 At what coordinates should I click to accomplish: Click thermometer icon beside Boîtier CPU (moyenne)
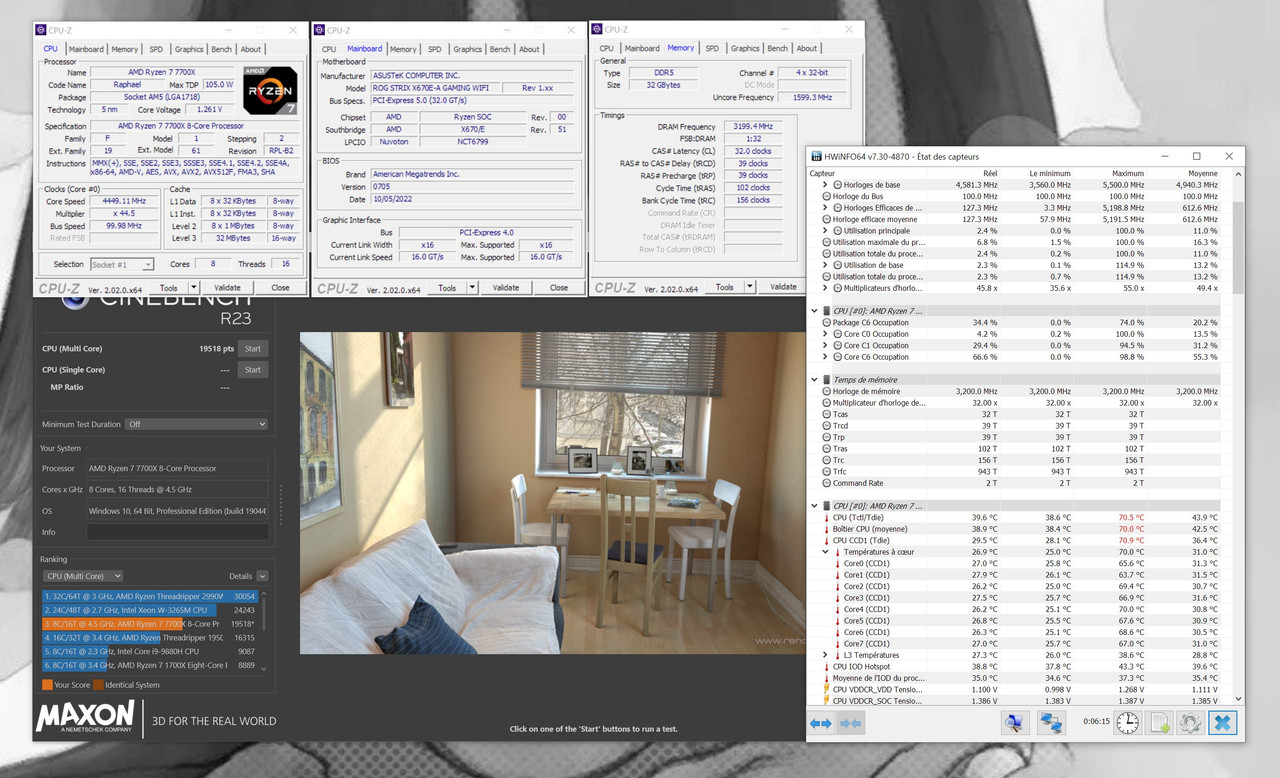(x=826, y=529)
